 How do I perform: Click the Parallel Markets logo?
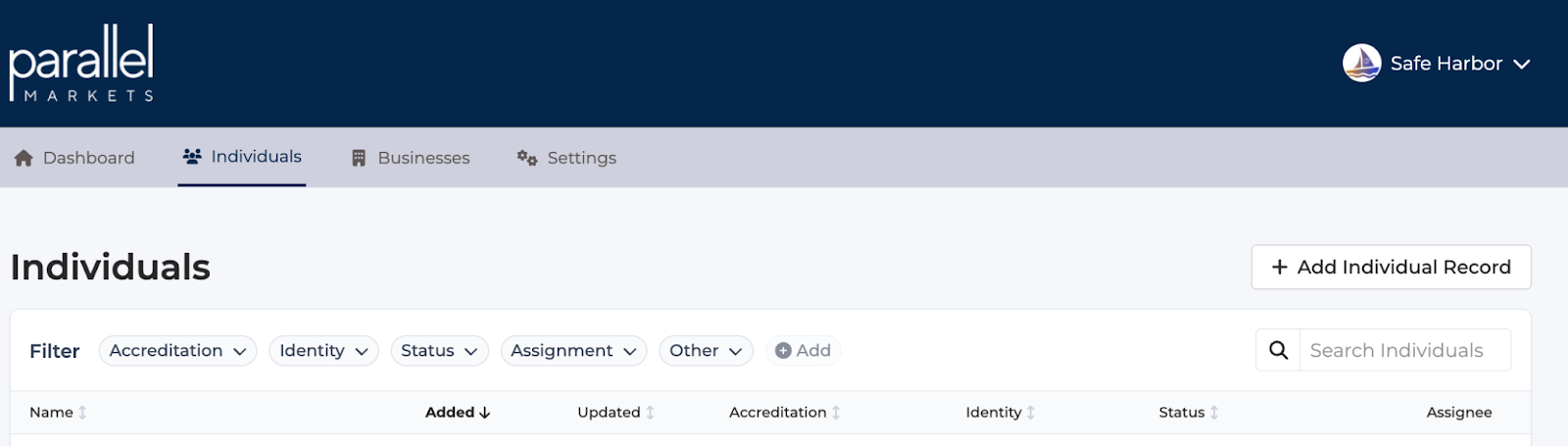[81, 64]
